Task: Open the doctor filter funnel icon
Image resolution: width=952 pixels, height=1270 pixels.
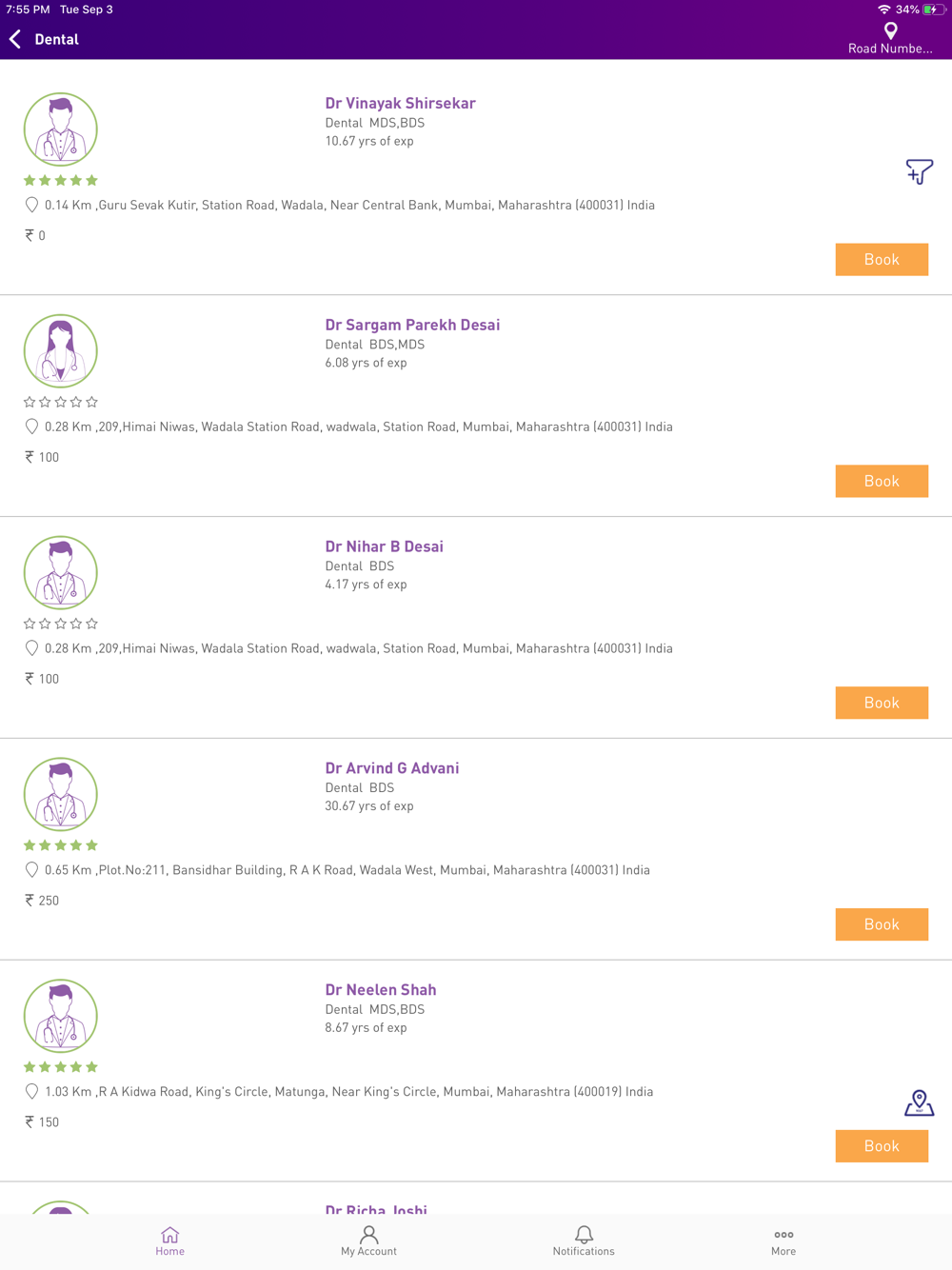Action: [x=919, y=171]
